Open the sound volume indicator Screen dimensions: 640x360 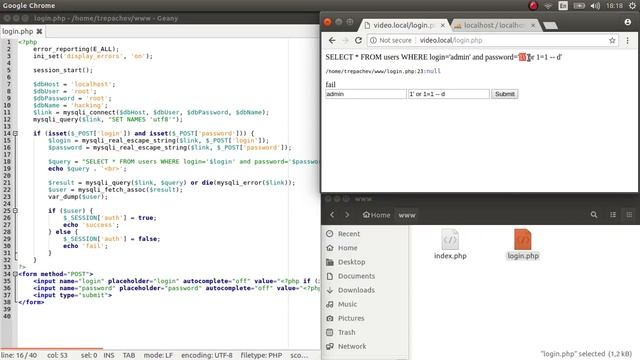pyautogui.click(x=595, y=6)
